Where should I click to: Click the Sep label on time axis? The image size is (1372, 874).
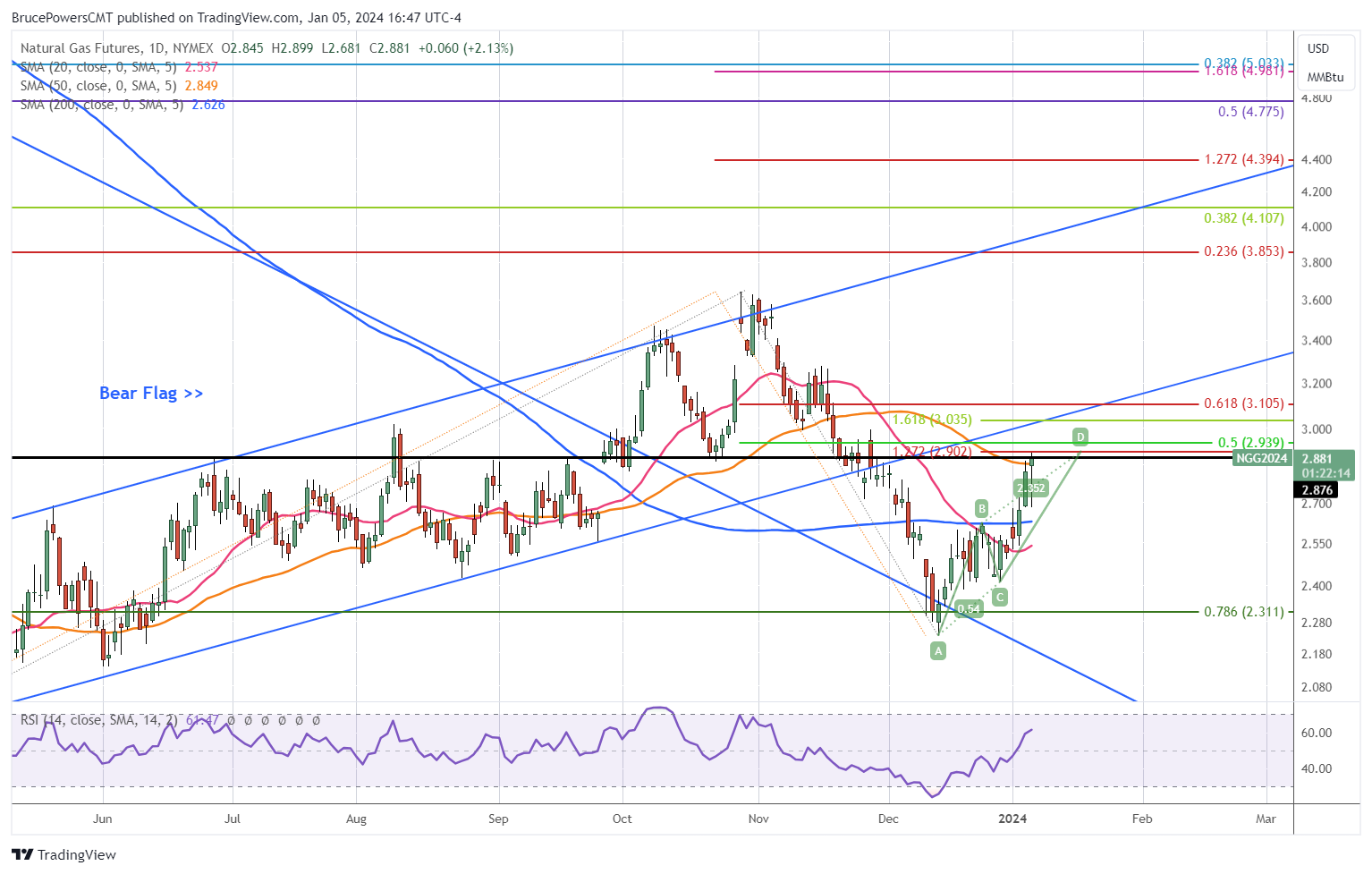point(498,819)
